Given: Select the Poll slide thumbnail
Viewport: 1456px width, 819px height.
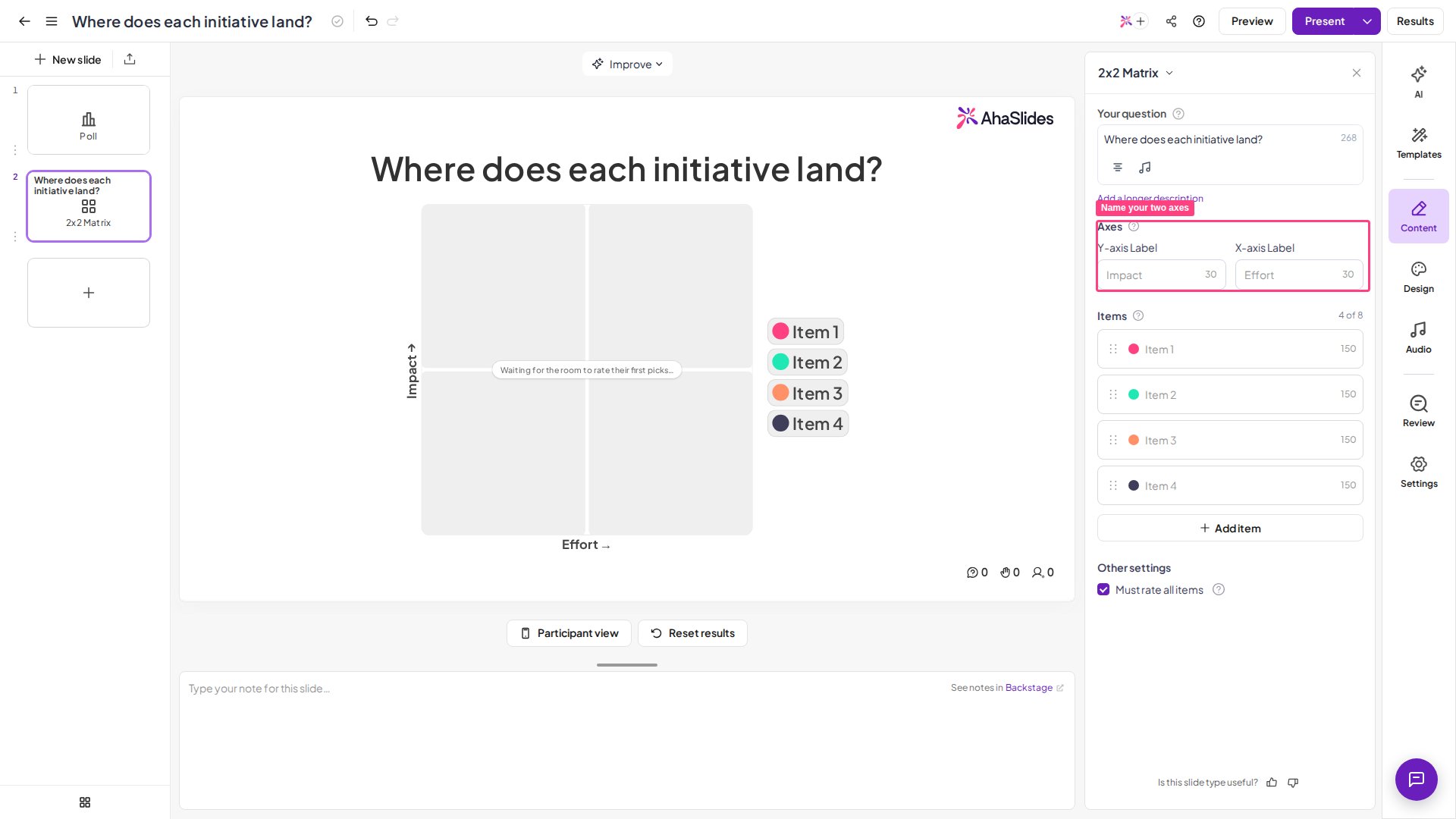Looking at the screenshot, I should [89, 120].
